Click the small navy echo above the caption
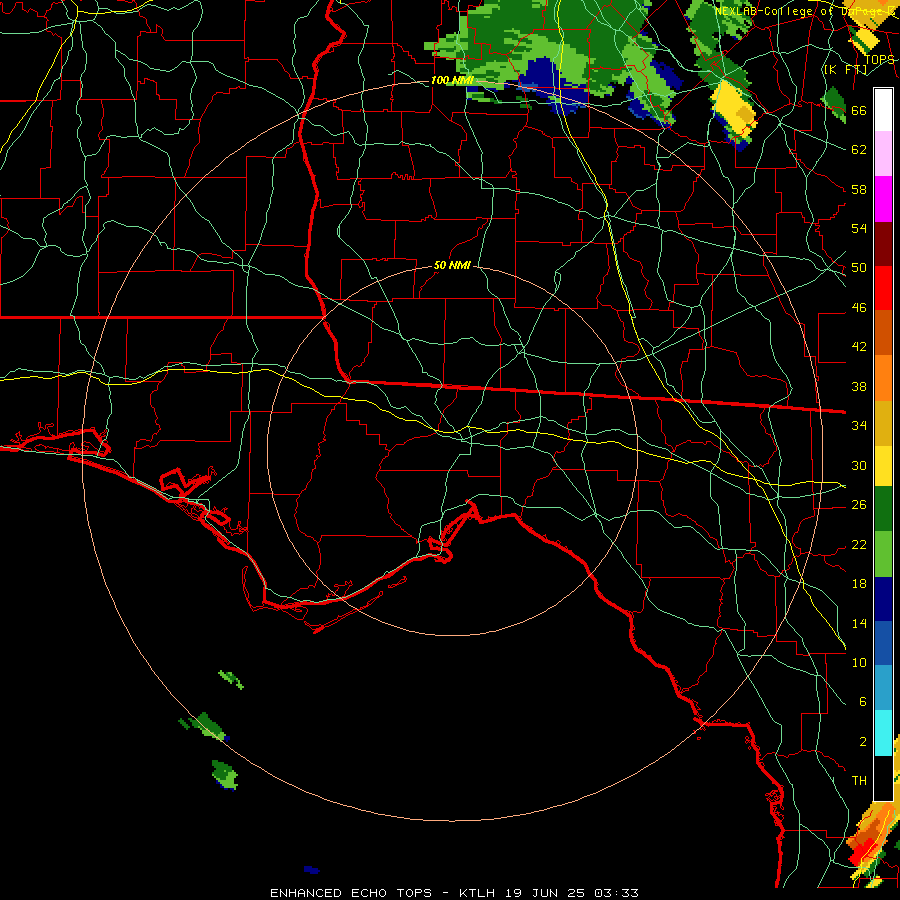The height and width of the screenshot is (900, 900). click(311, 870)
